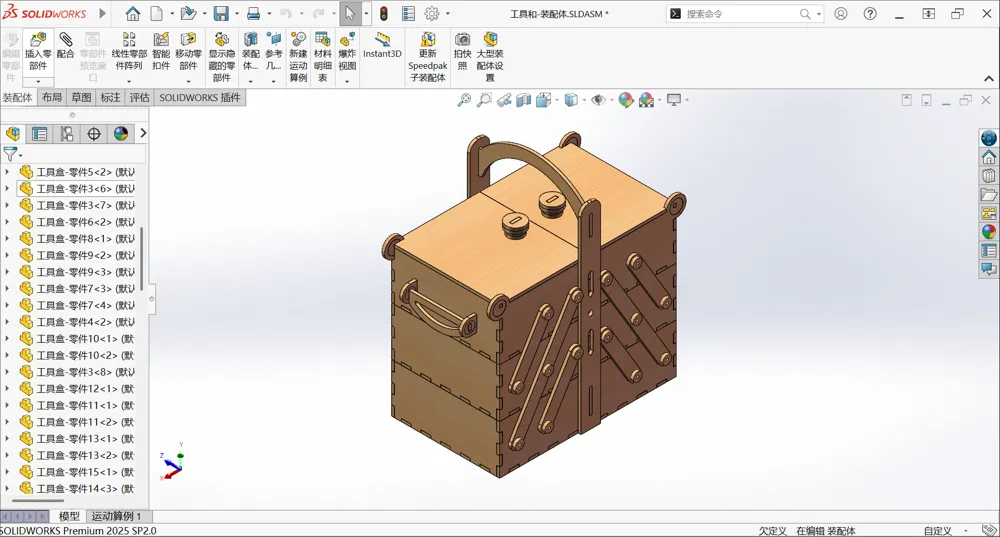This screenshot has height=537, width=1000.
Task: Switch to 草图 ribbon tab
Action: pos(81,98)
